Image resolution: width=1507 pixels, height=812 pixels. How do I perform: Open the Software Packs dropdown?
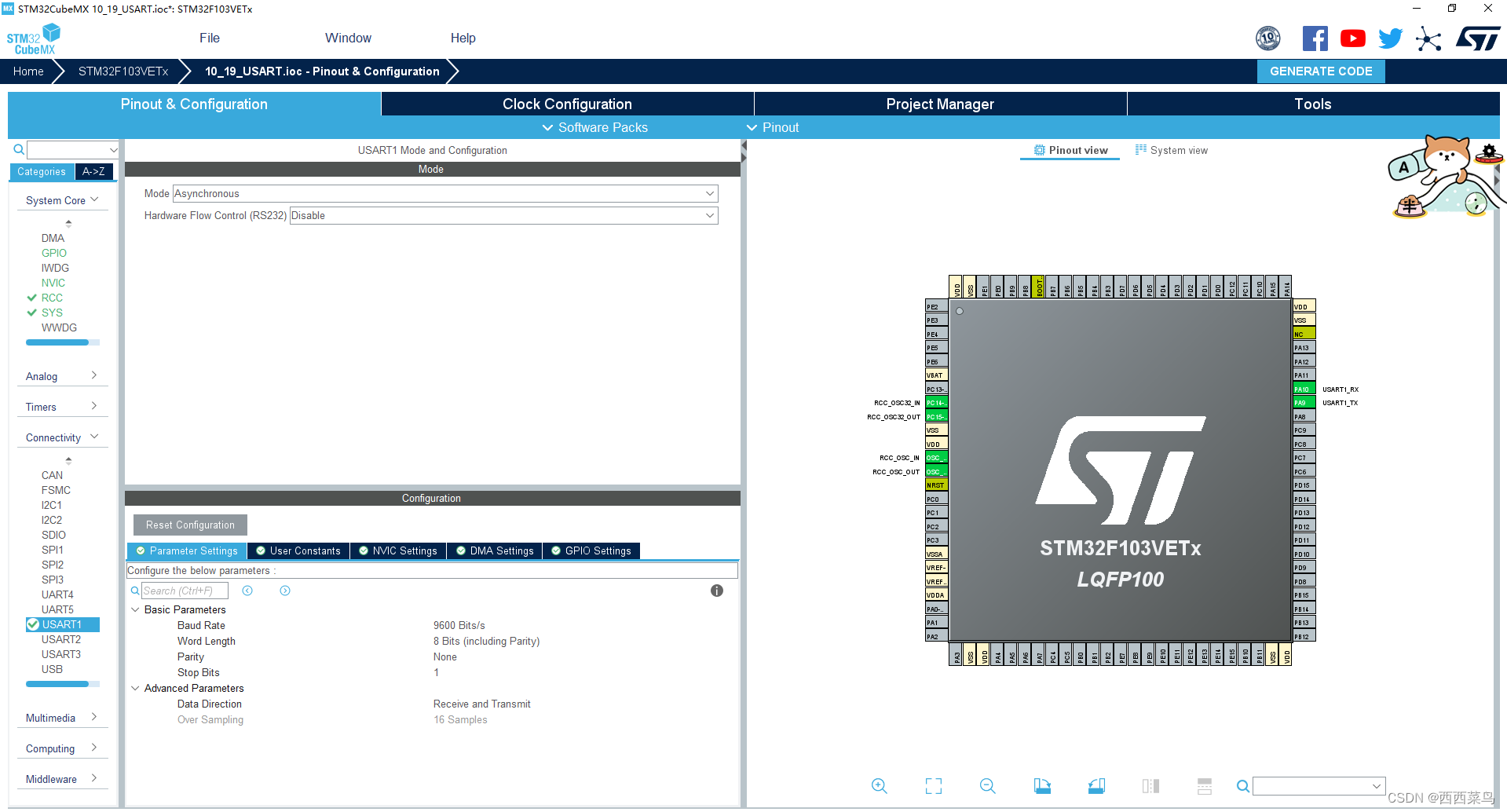[x=595, y=127]
